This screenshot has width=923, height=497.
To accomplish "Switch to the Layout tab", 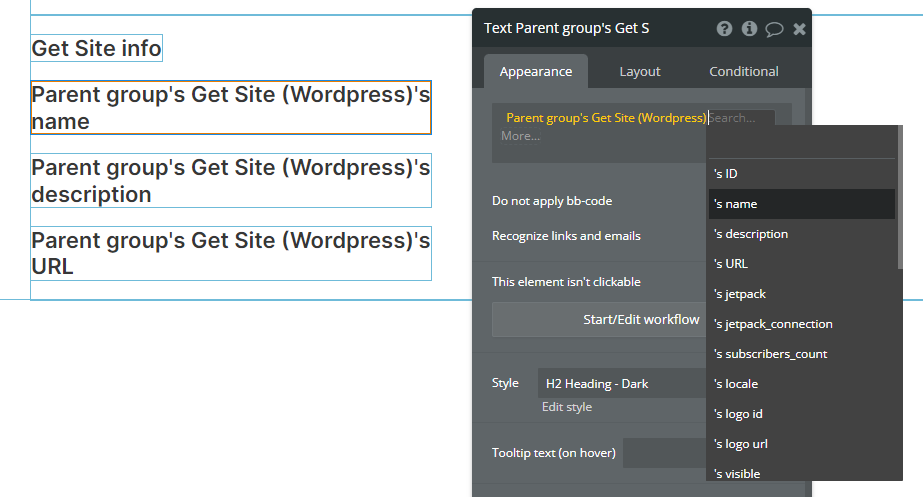I will [x=640, y=71].
